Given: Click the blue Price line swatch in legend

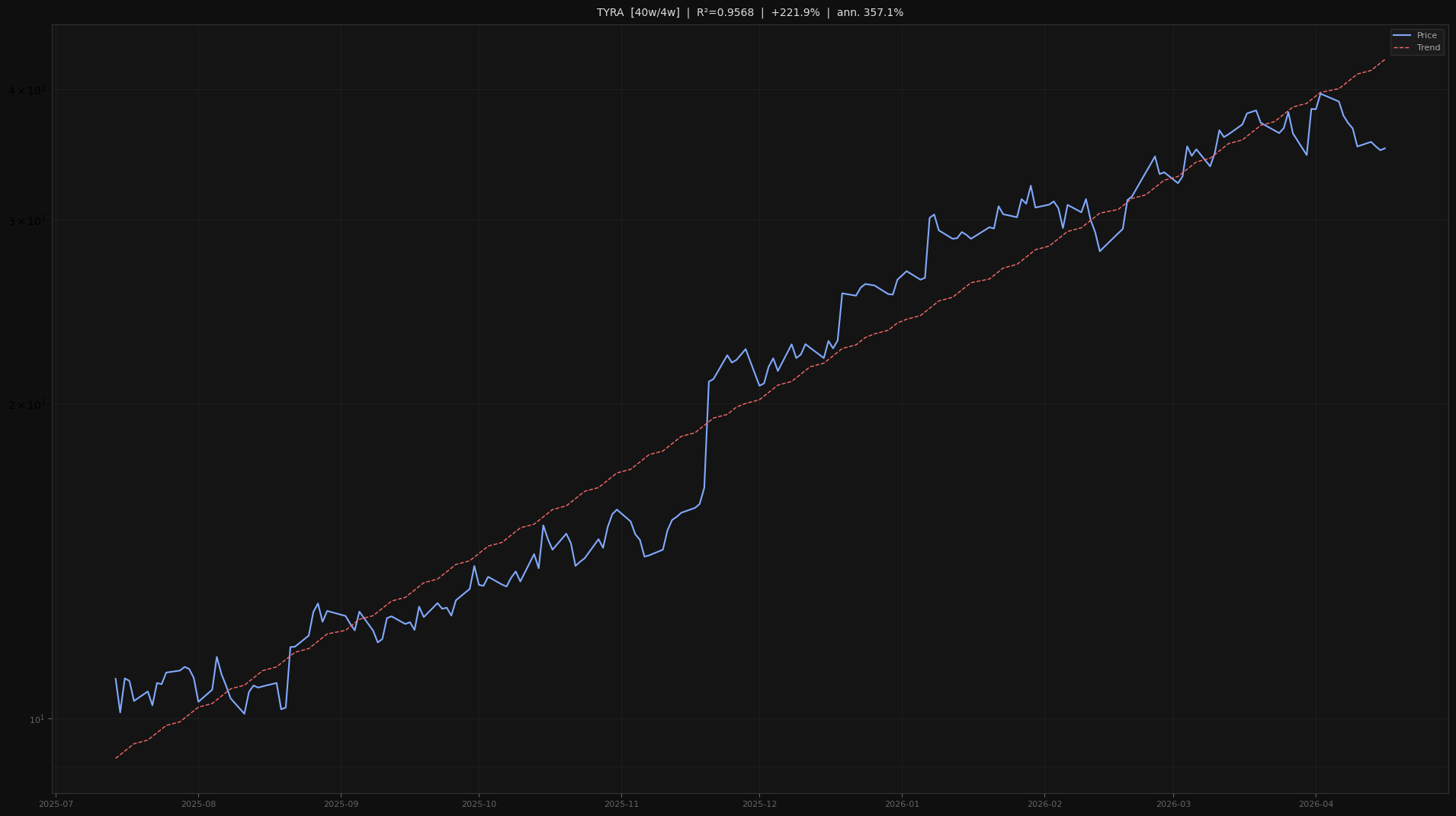Looking at the screenshot, I should pyautogui.click(x=1401, y=36).
